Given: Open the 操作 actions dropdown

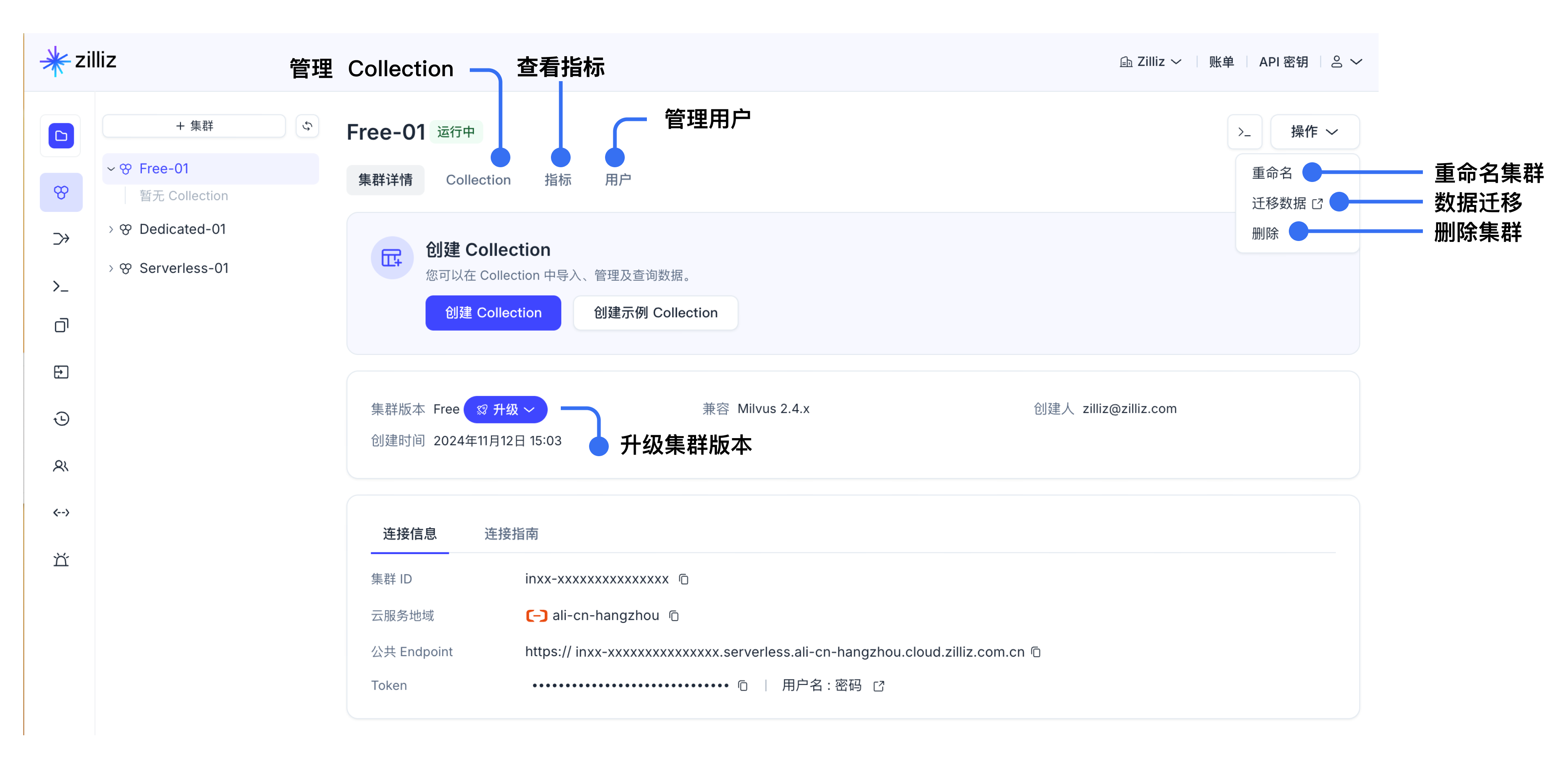Looking at the screenshot, I should [1315, 132].
